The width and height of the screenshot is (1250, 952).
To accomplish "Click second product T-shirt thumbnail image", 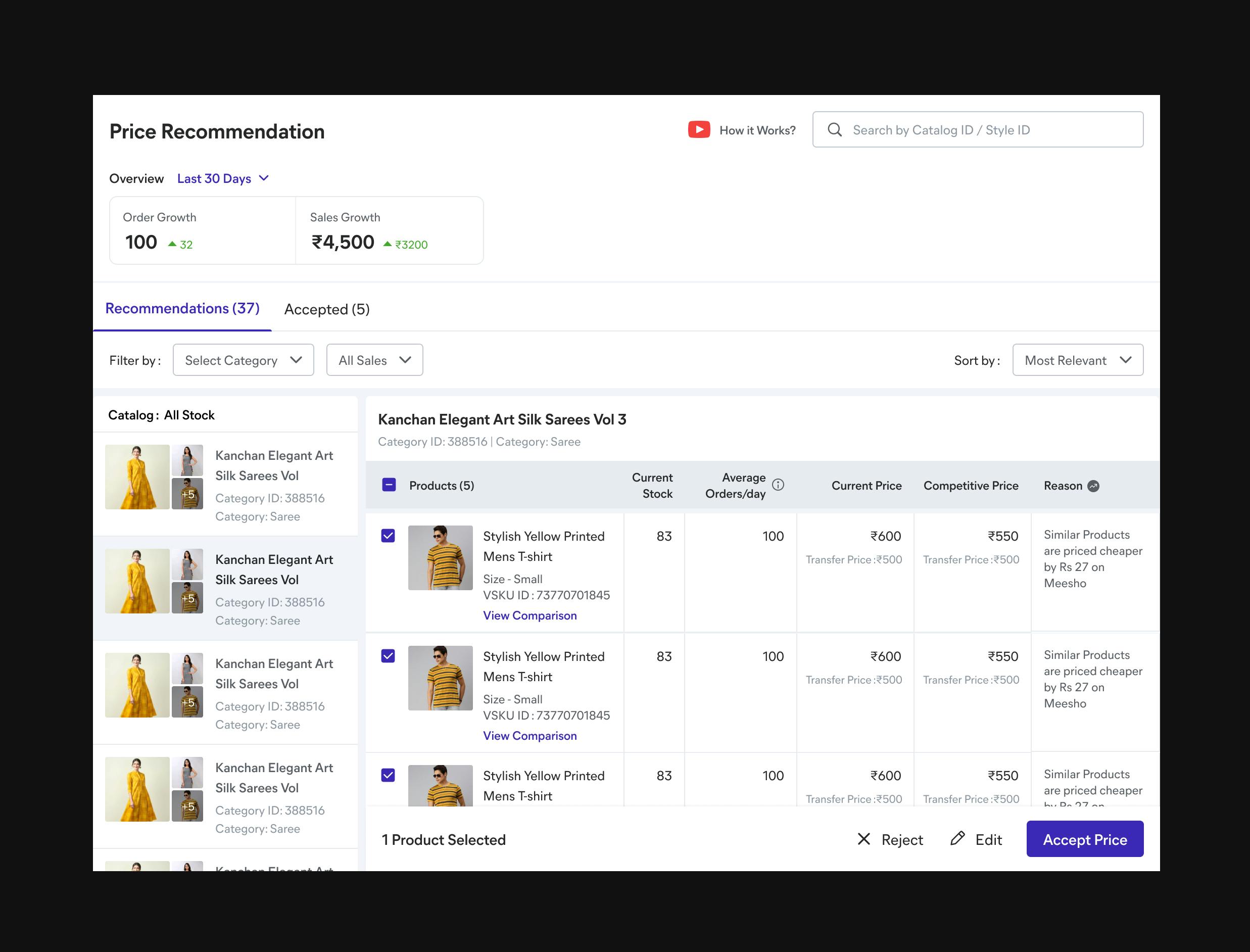I will (440, 678).
